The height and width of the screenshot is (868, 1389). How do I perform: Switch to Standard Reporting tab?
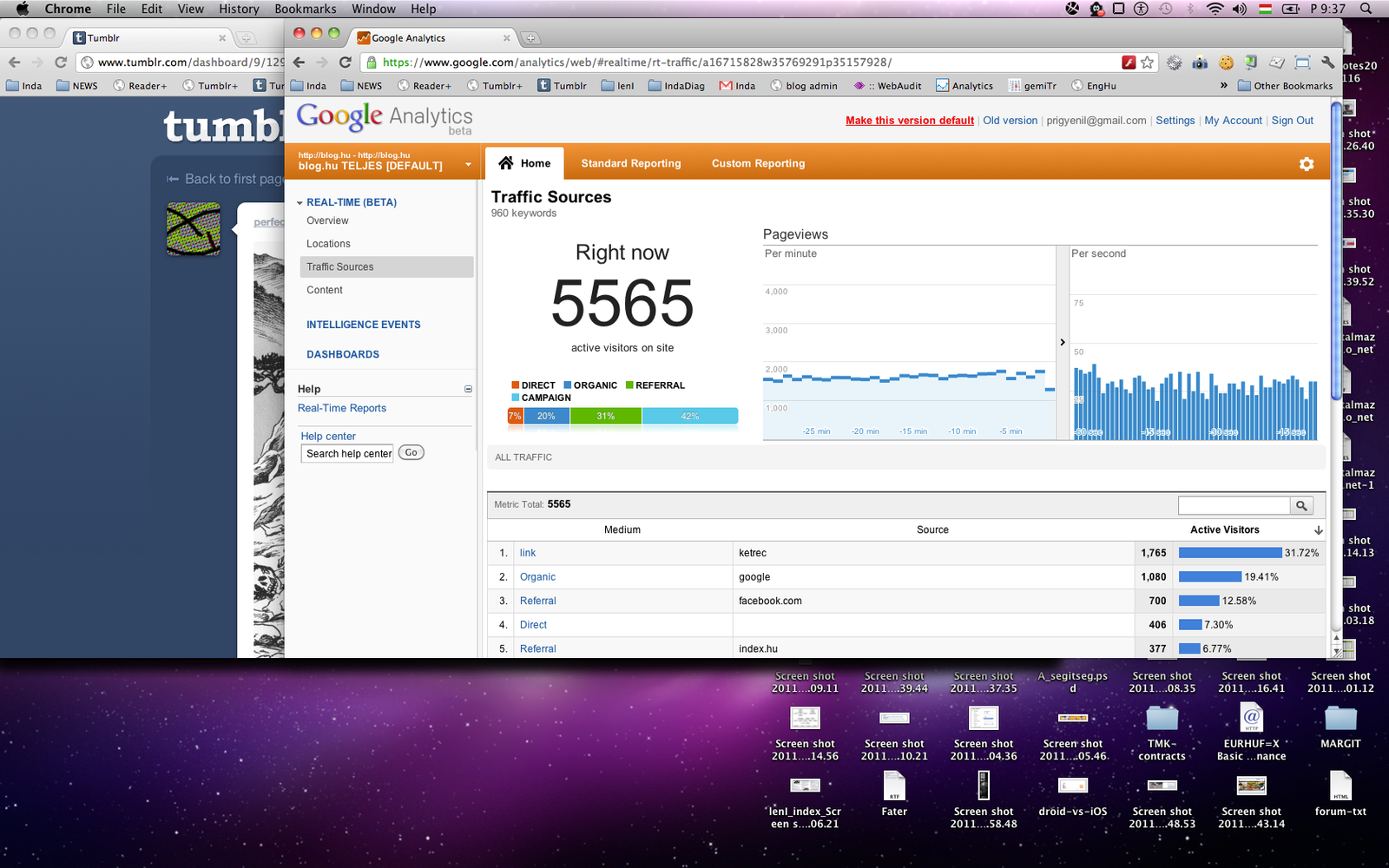click(x=631, y=163)
